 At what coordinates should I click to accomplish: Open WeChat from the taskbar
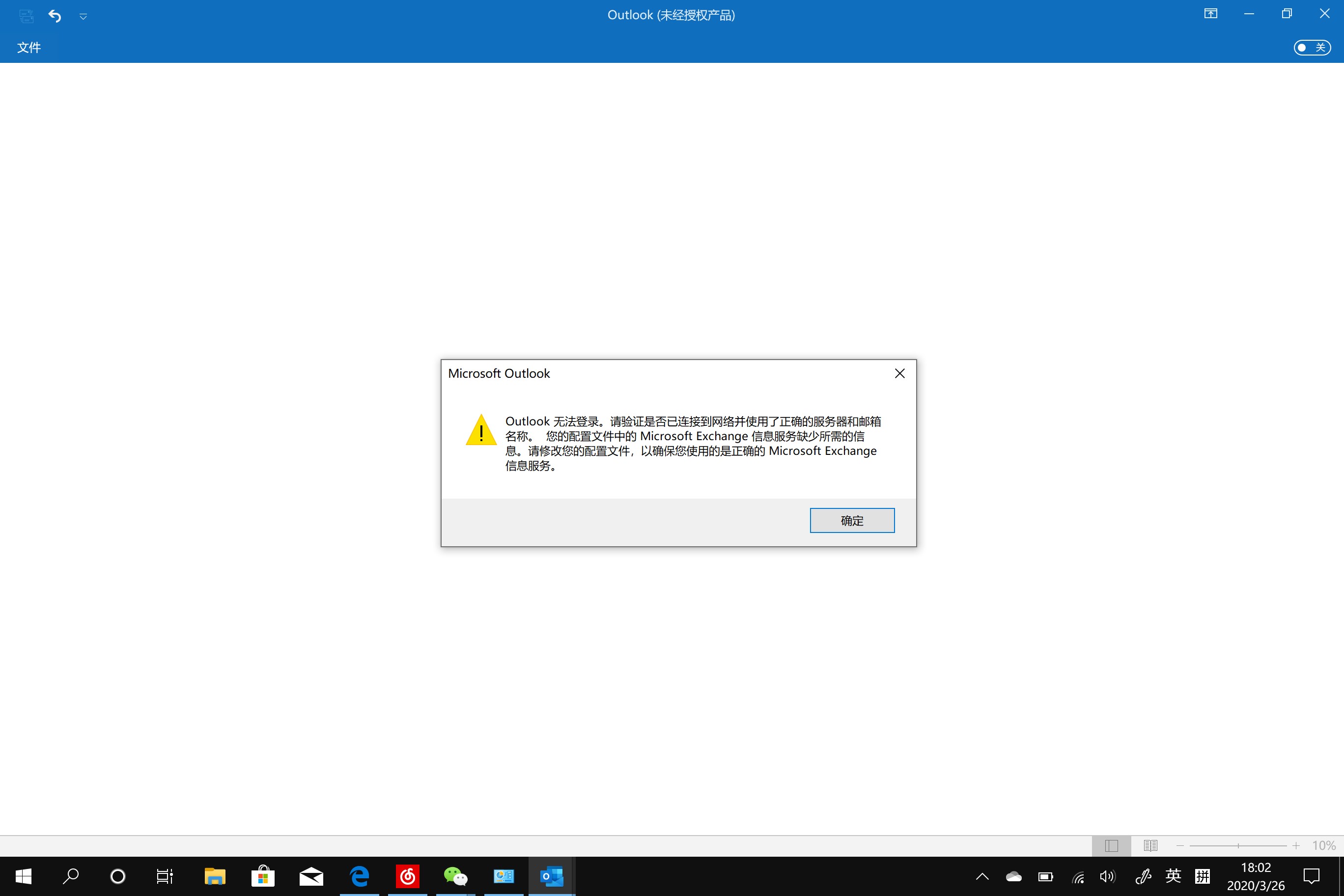[x=455, y=876]
